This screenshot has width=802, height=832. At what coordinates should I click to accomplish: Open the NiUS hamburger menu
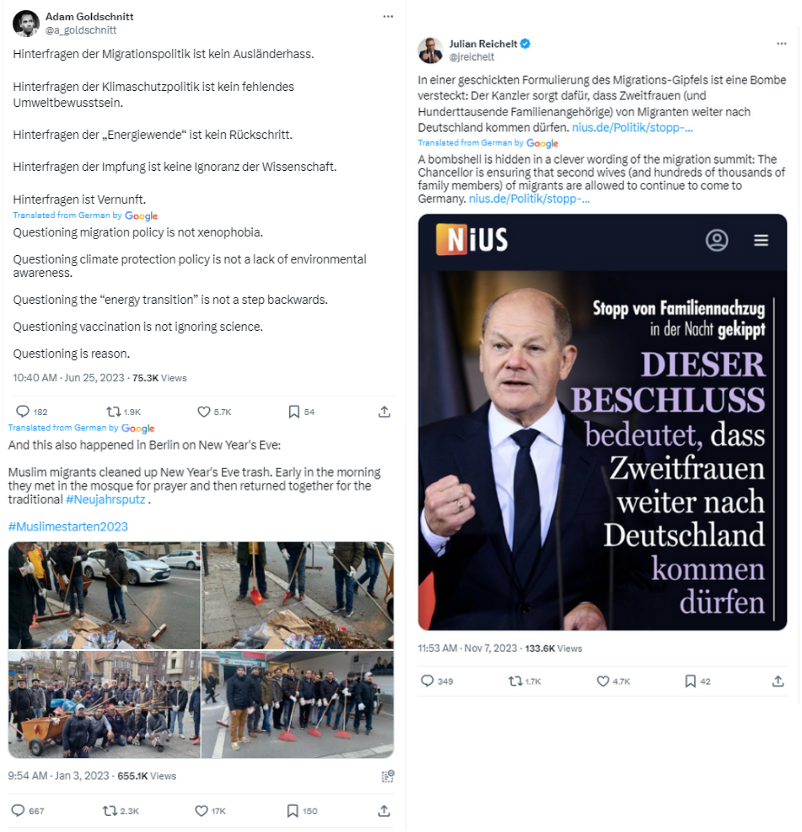pyautogui.click(x=761, y=240)
